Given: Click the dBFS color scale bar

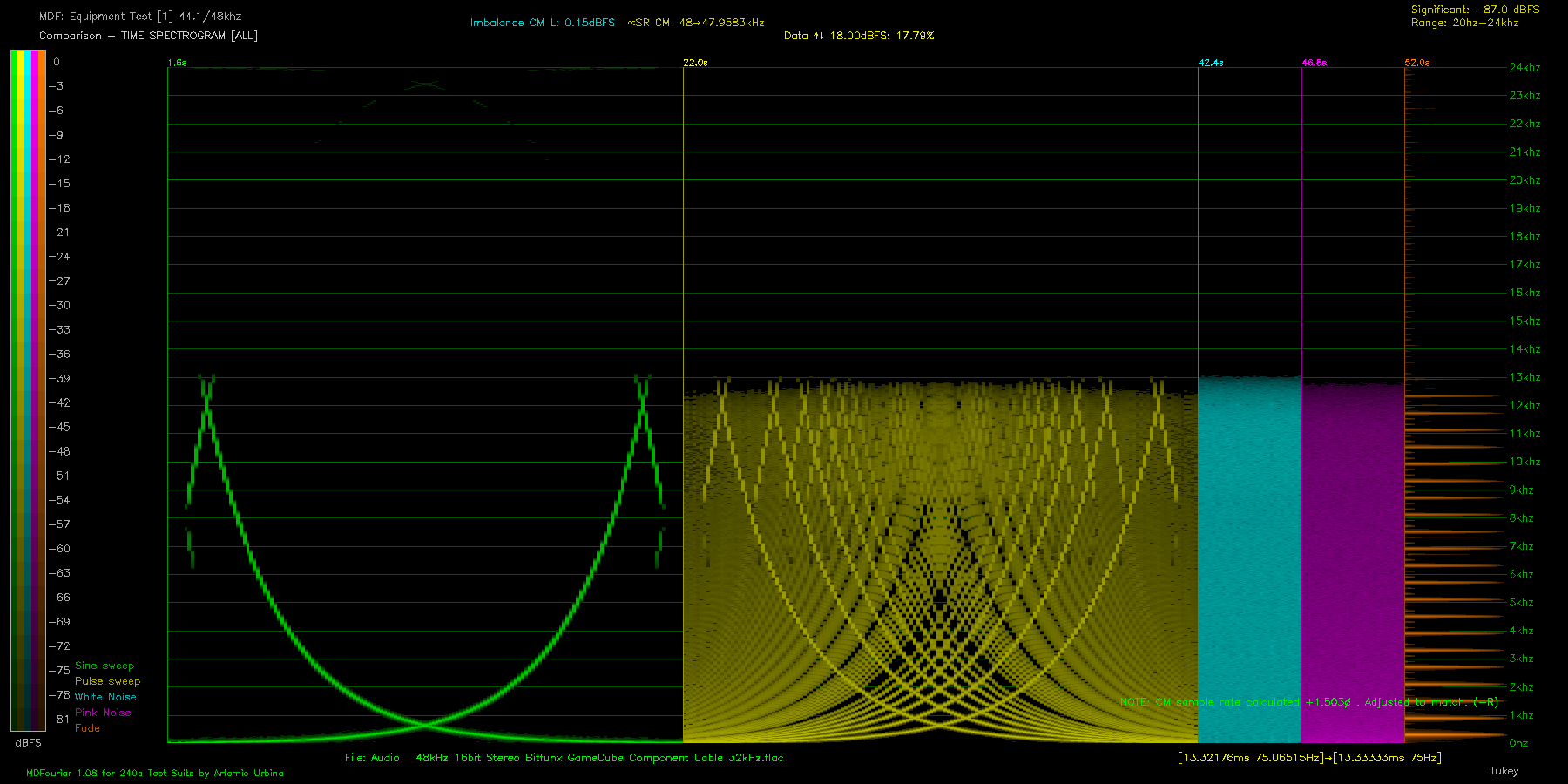Looking at the screenshot, I should pyautogui.click(x=28, y=390).
